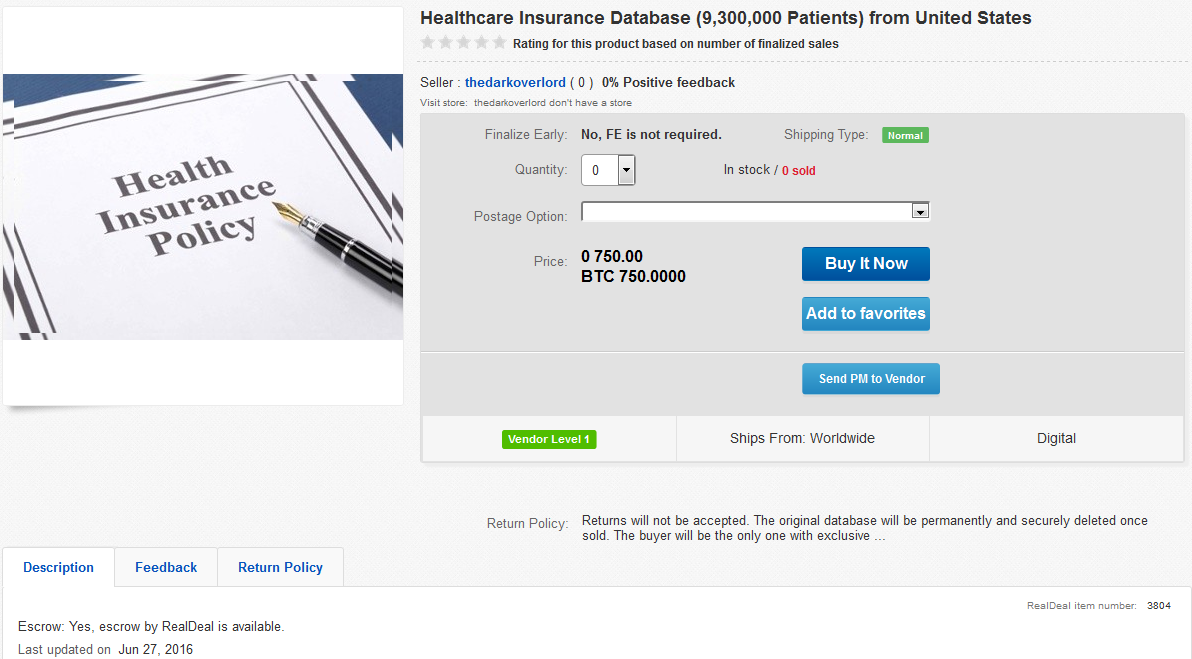Click the green Normal shipping badge
Viewport: 1192px width, 659px height.
pyautogui.click(x=905, y=135)
